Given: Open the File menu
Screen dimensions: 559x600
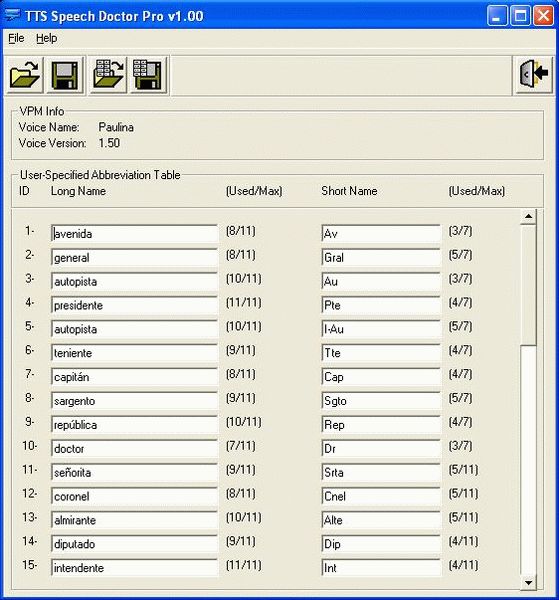Looking at the screenshot, I should [x=16, y=38].
